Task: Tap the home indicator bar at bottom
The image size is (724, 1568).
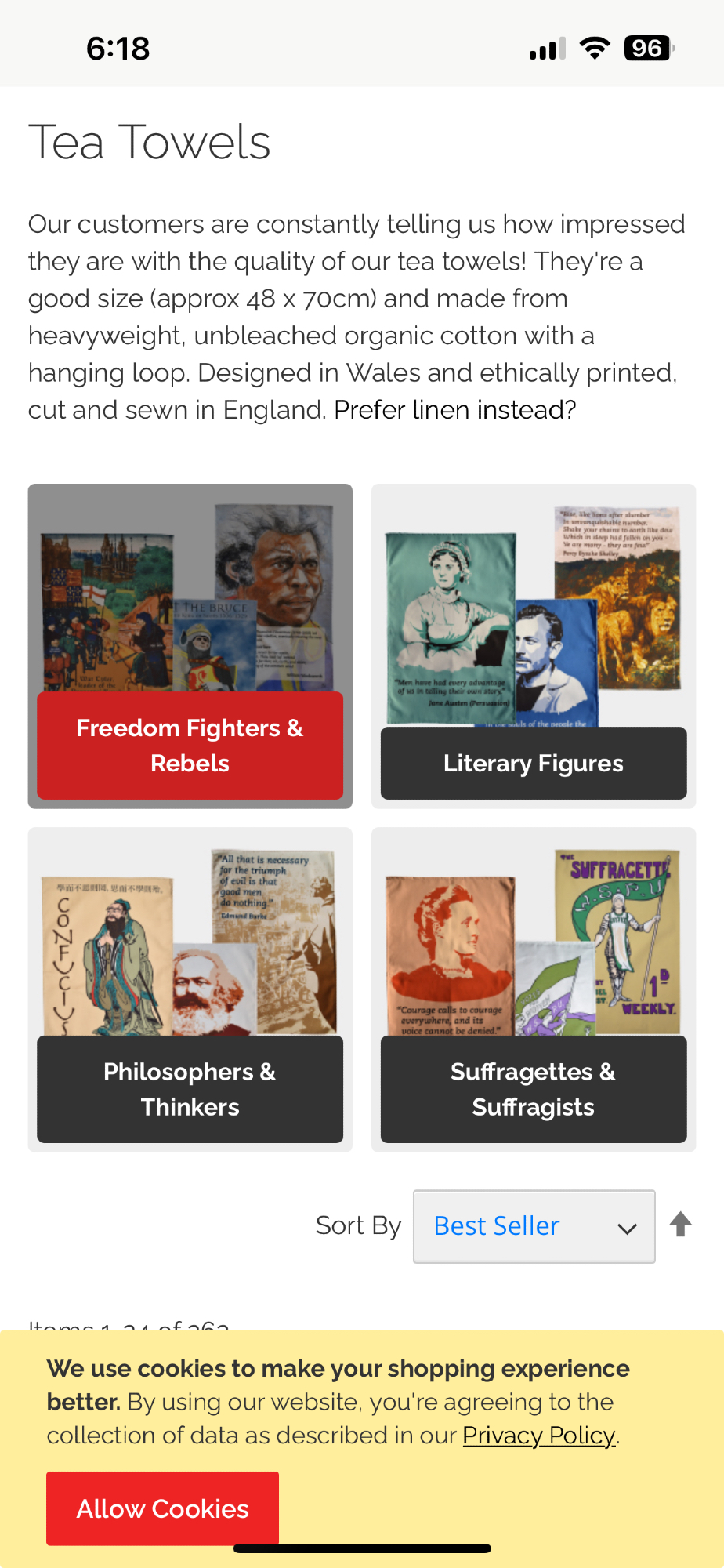Action: [362, 1548]
